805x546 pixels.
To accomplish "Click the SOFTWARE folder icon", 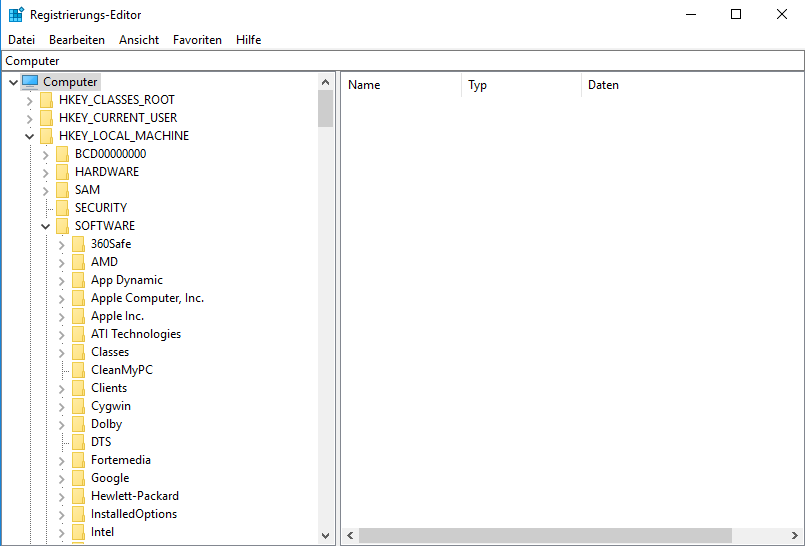I will (x=62, y=225).
